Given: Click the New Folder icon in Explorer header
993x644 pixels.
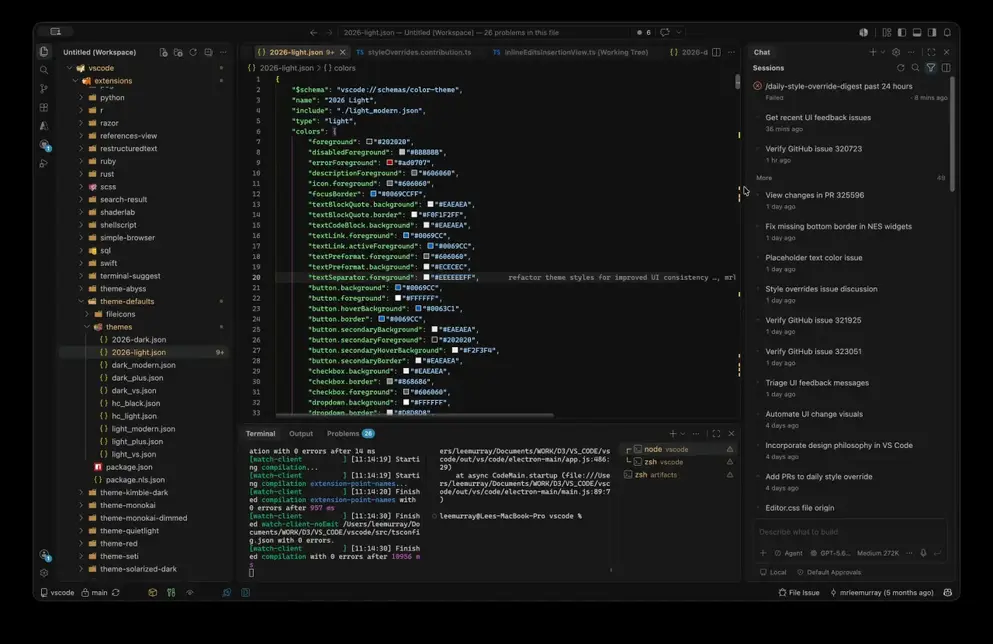Looking at the screenshot, I should coord(178,53).
